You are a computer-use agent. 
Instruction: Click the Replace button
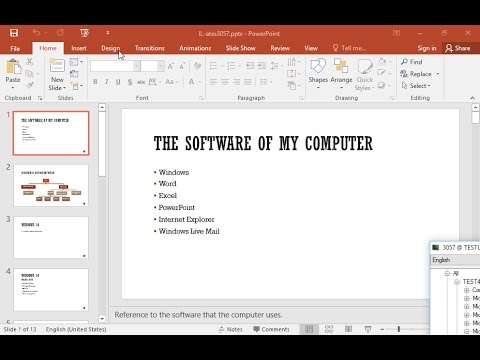(416, 74)
